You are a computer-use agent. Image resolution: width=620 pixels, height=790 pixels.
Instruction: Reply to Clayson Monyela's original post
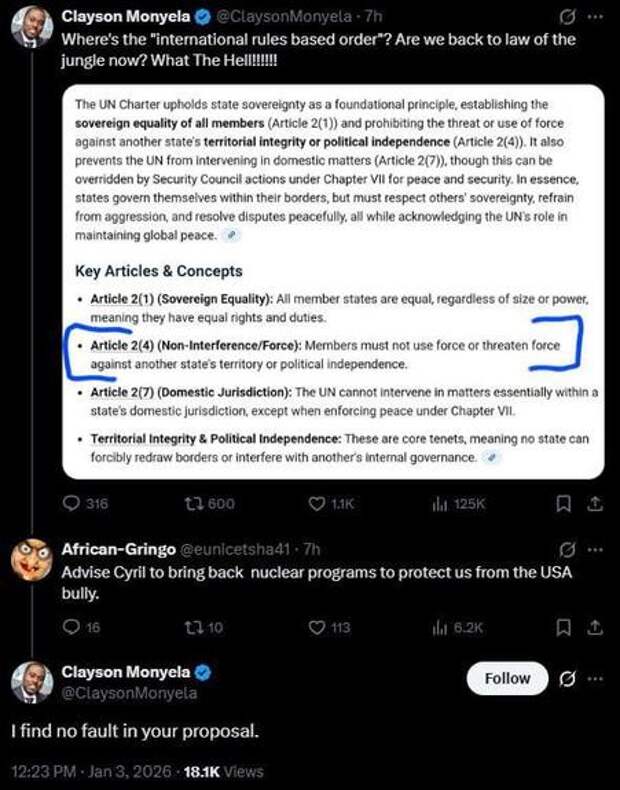[x=73, y=504]
